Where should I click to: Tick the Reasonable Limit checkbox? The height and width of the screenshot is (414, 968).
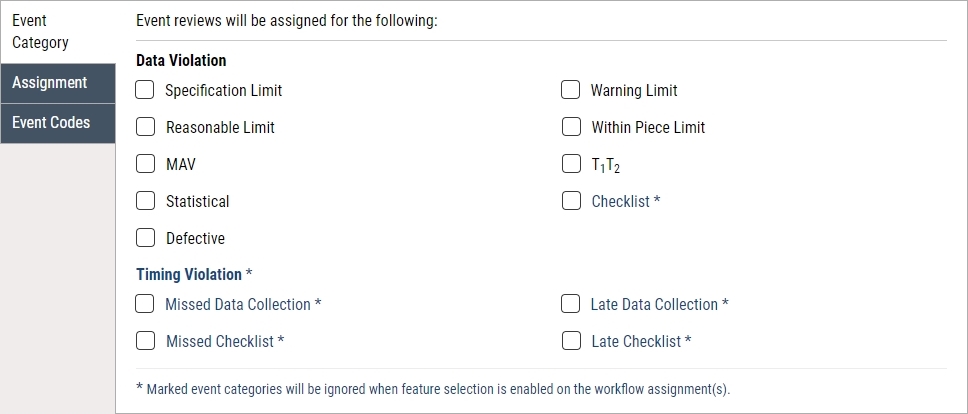[x=146, y=127]
